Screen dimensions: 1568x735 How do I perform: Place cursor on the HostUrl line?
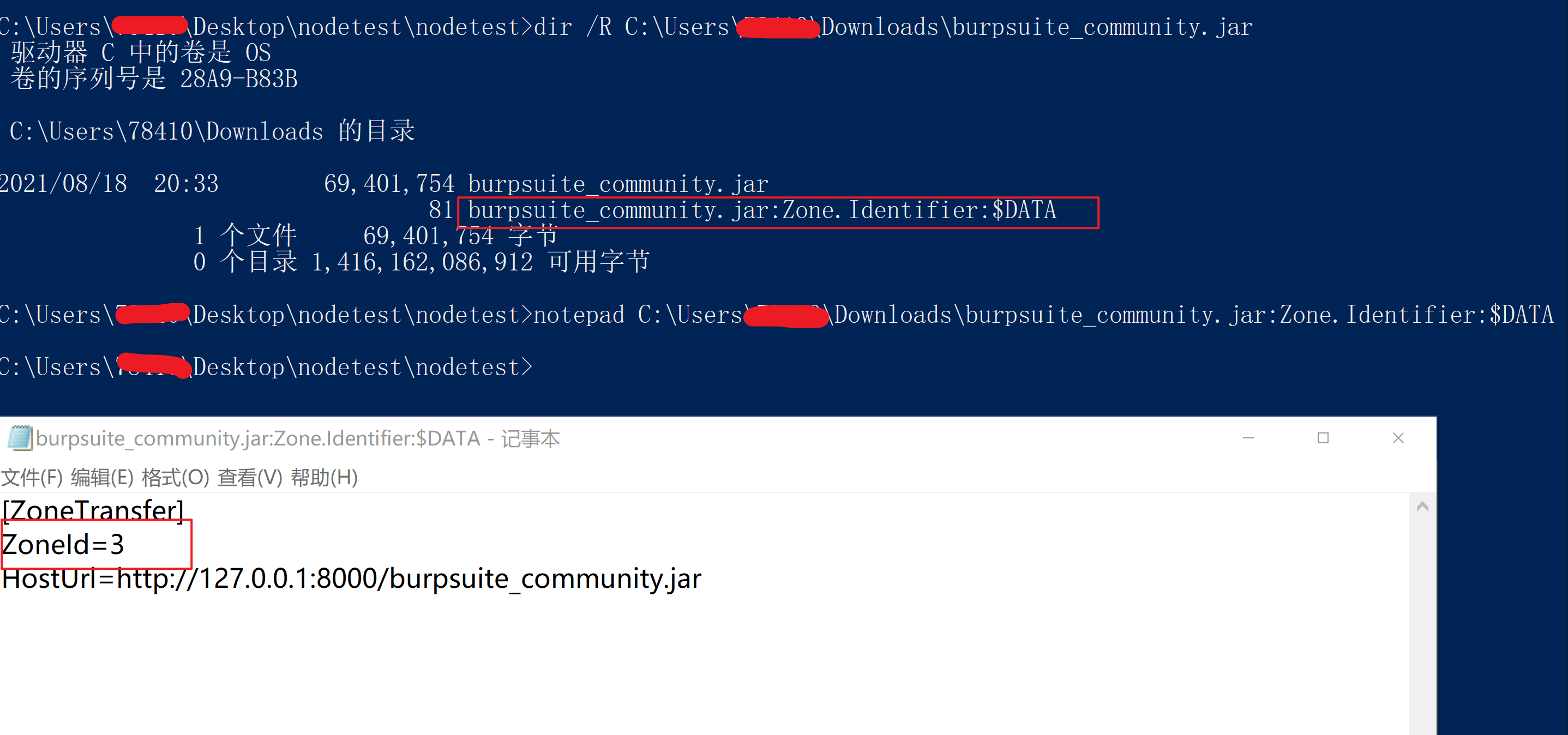click(x=352, y=578)
